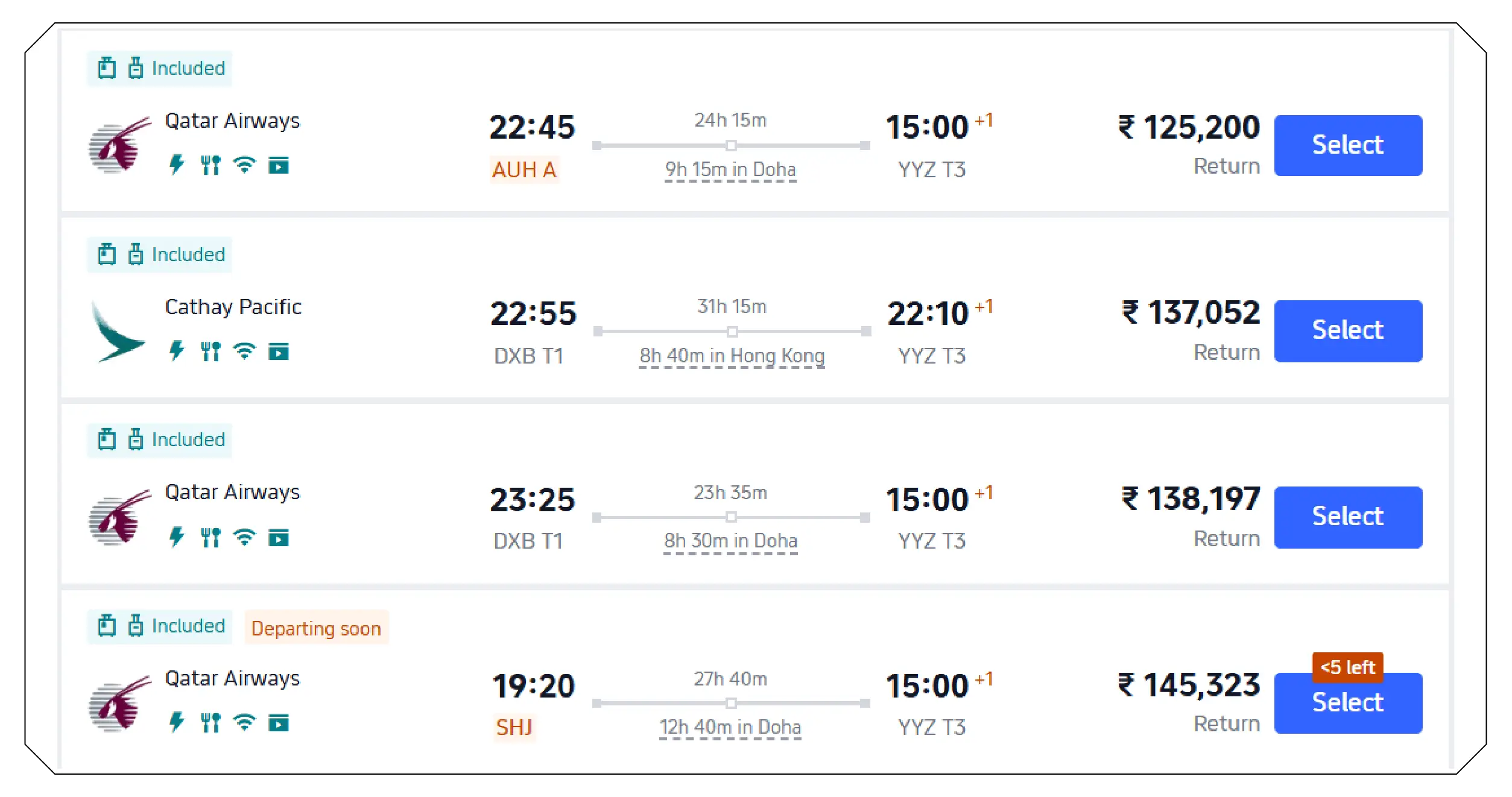
Task: Show the 8h 30m in Doha layover info
Action: (730, 541)
